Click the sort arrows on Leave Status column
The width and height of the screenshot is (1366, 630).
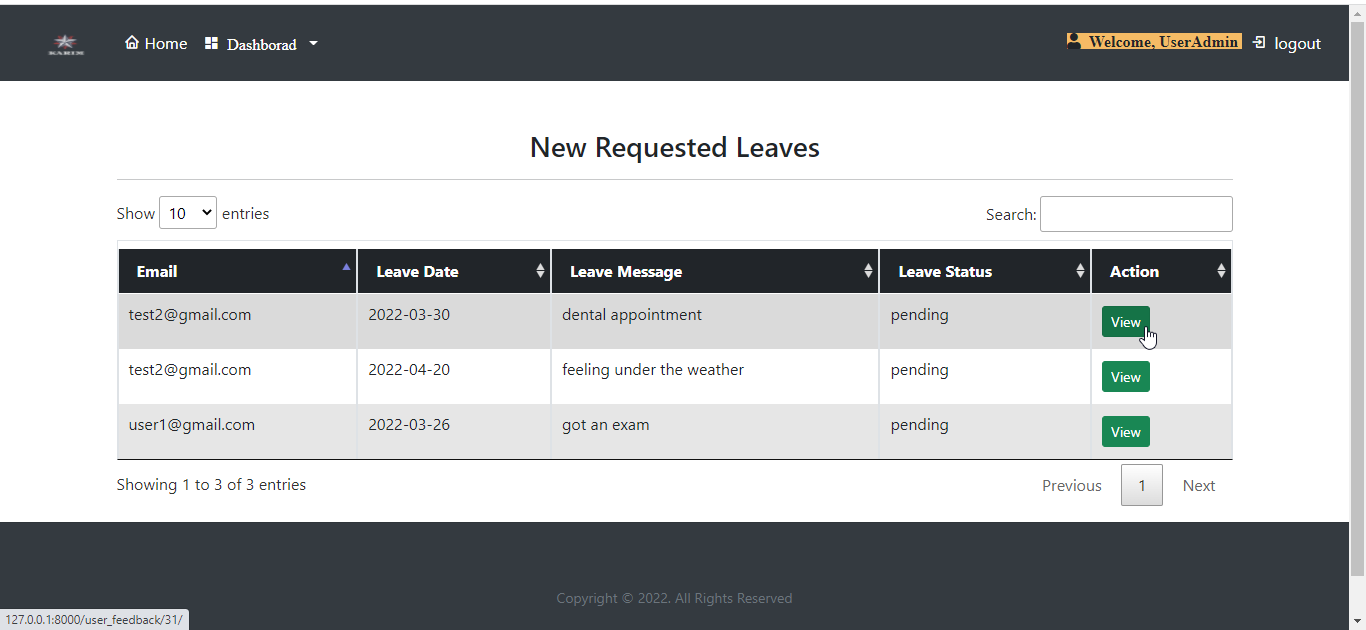(1080, 270)
